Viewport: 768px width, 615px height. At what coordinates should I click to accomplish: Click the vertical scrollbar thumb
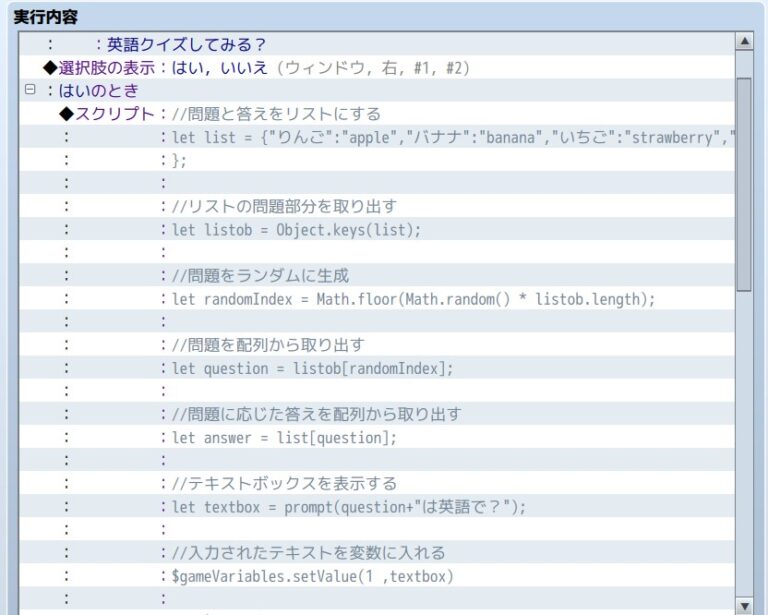click(743, 180)
